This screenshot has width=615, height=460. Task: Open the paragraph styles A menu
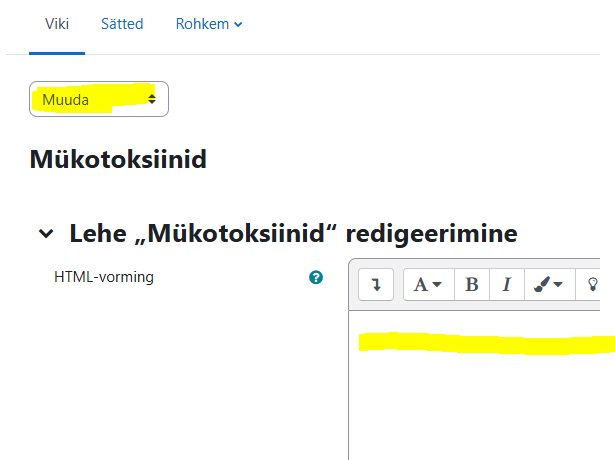[x=428, y=285]
